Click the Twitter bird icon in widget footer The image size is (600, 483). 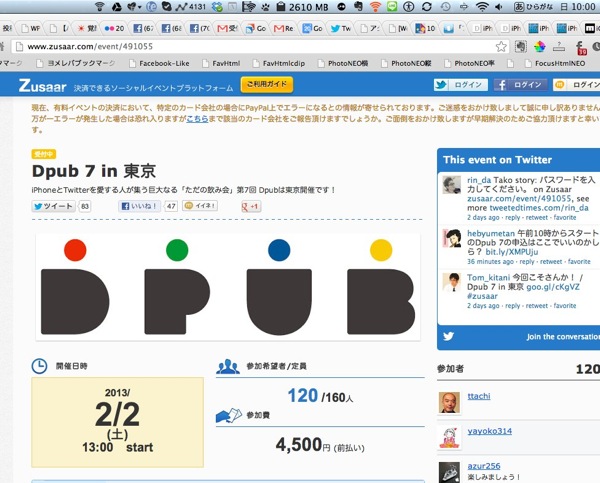448,336
